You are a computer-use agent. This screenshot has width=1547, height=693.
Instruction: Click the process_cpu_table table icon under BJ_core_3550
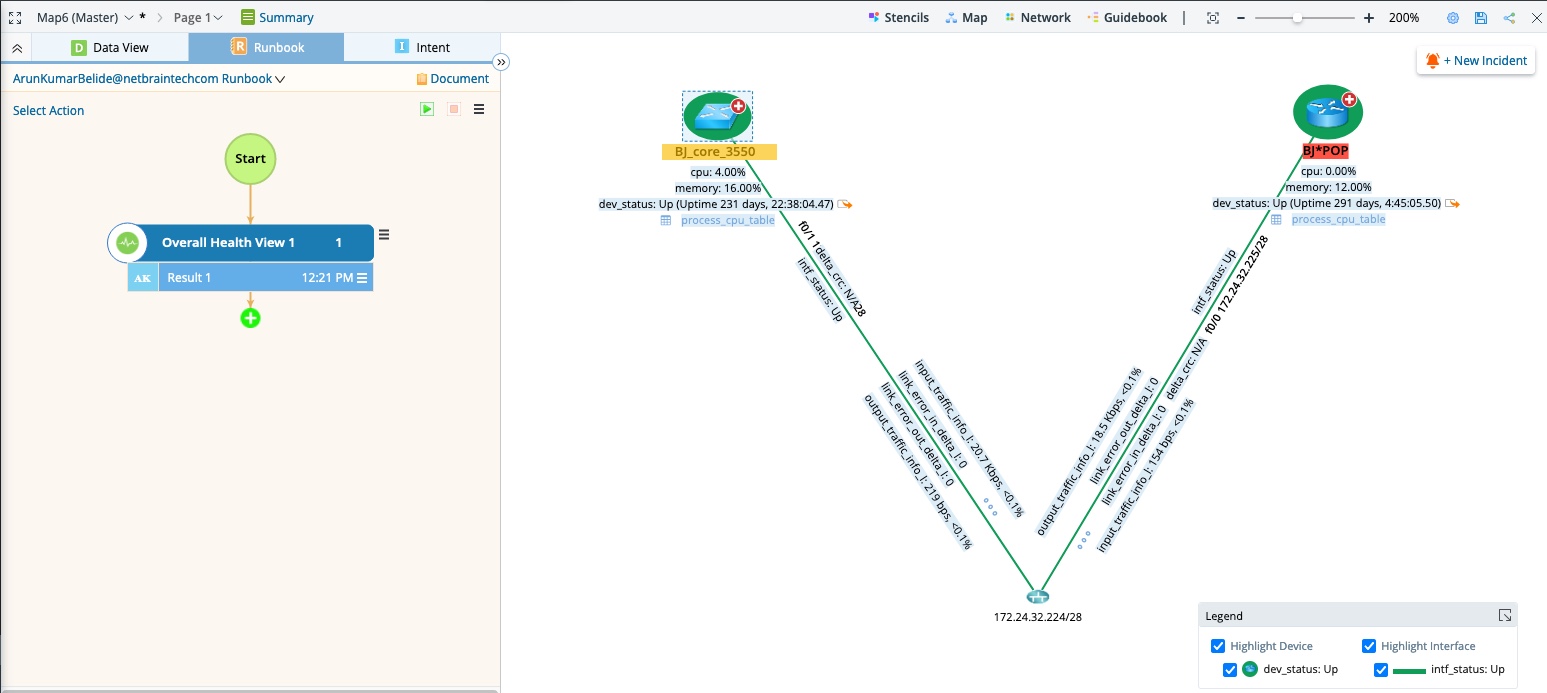tap(664, 220)
